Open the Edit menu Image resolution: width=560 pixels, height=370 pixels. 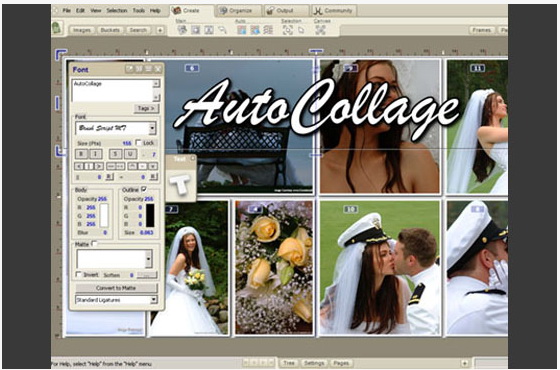pyautogui.click(x=80, y=10)
